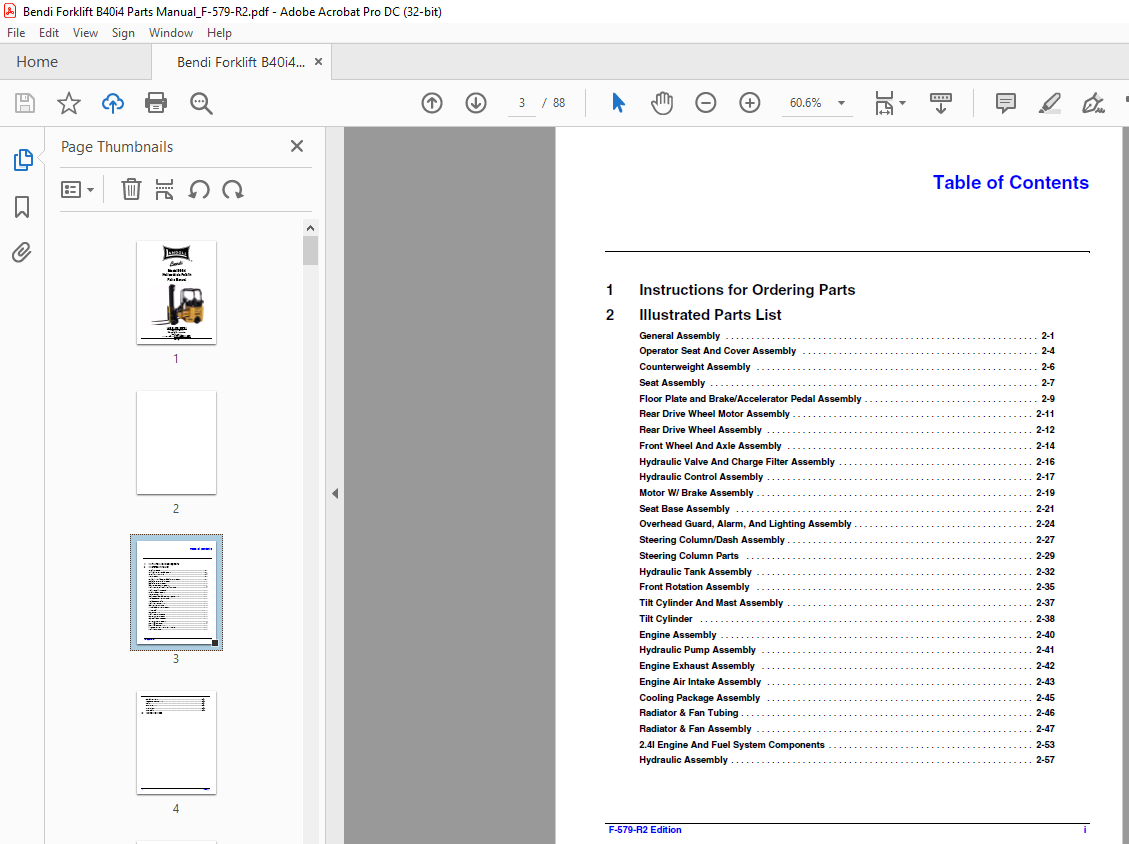Image resolution: width=1129 pixels, height=844 pixels.
Task: Add the document to starred favorites
Action: [69, 103]
